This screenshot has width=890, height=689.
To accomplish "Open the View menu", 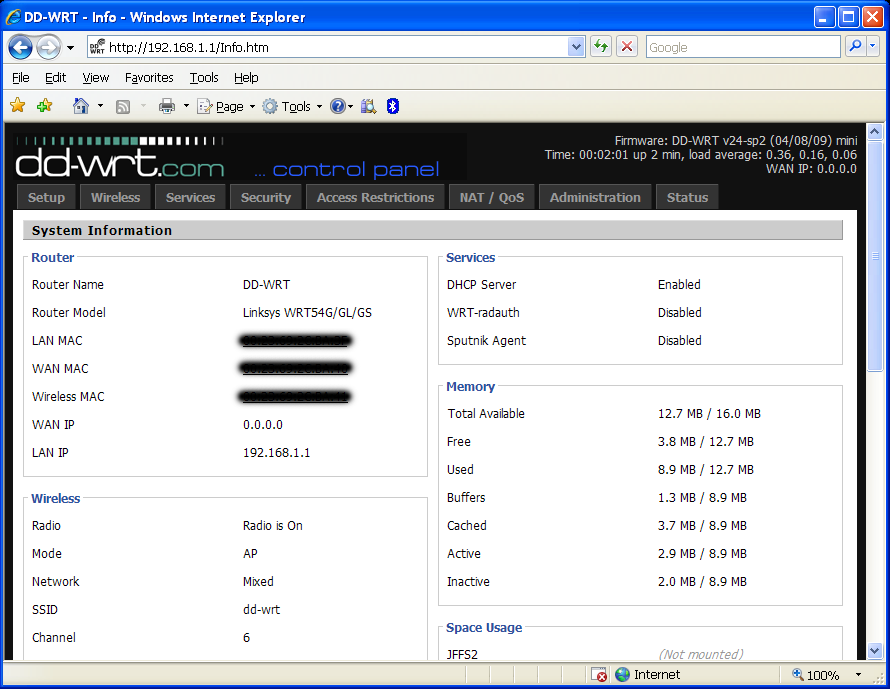I will point(95,78).
